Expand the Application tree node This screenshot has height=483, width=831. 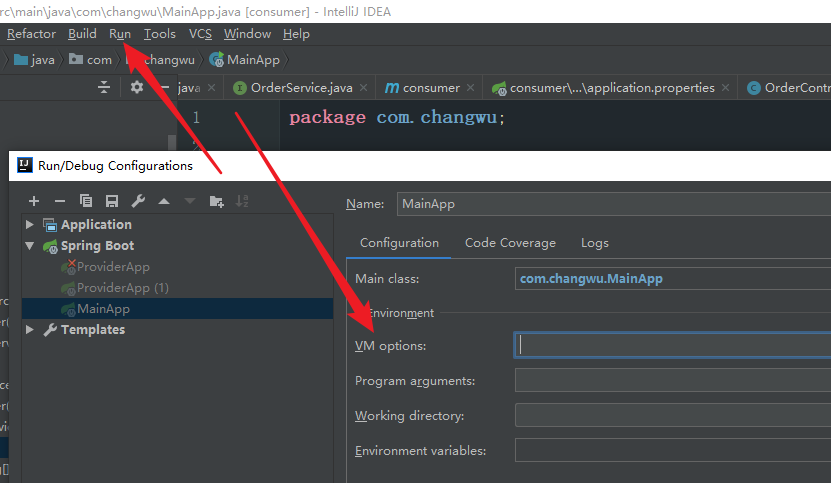point(30,225)
